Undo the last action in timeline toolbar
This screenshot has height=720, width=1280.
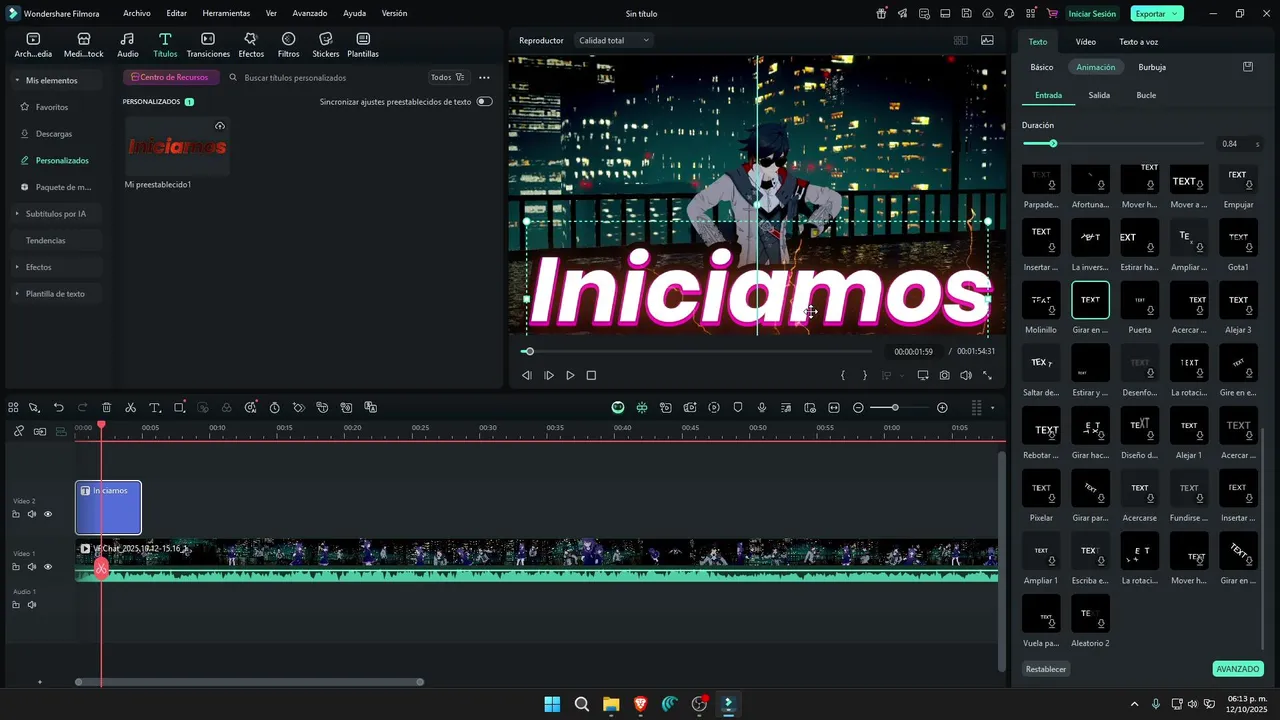tap(59, 408)
